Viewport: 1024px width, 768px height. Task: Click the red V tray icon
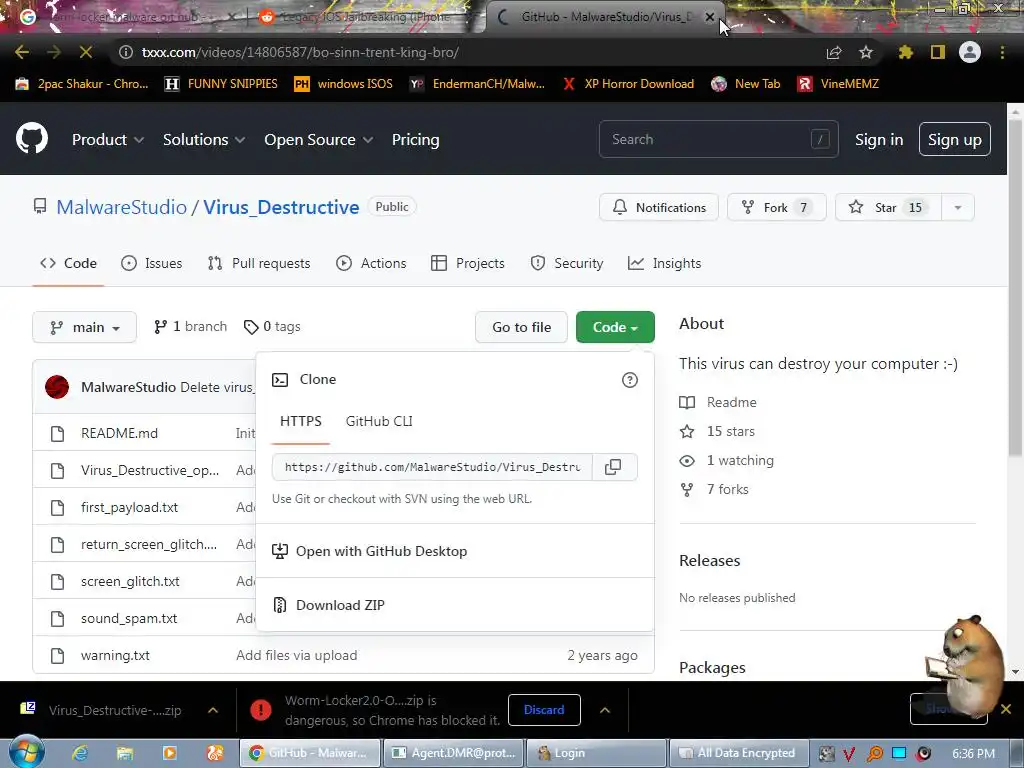click(x=850, y=754)
